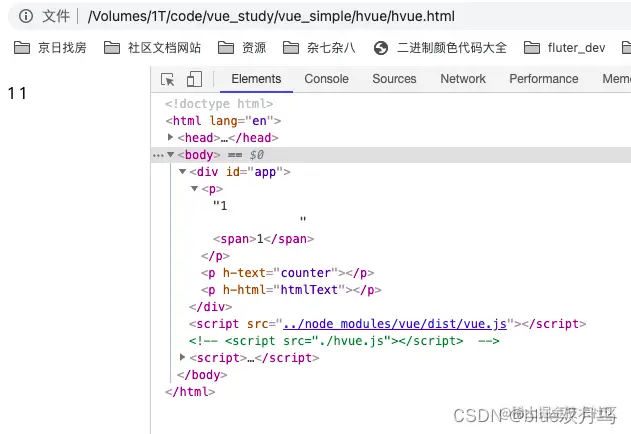The height and width of the screenshot is (434, 631).
Task: Select the closing </body> tag line
Action: (x=202, y=375)
